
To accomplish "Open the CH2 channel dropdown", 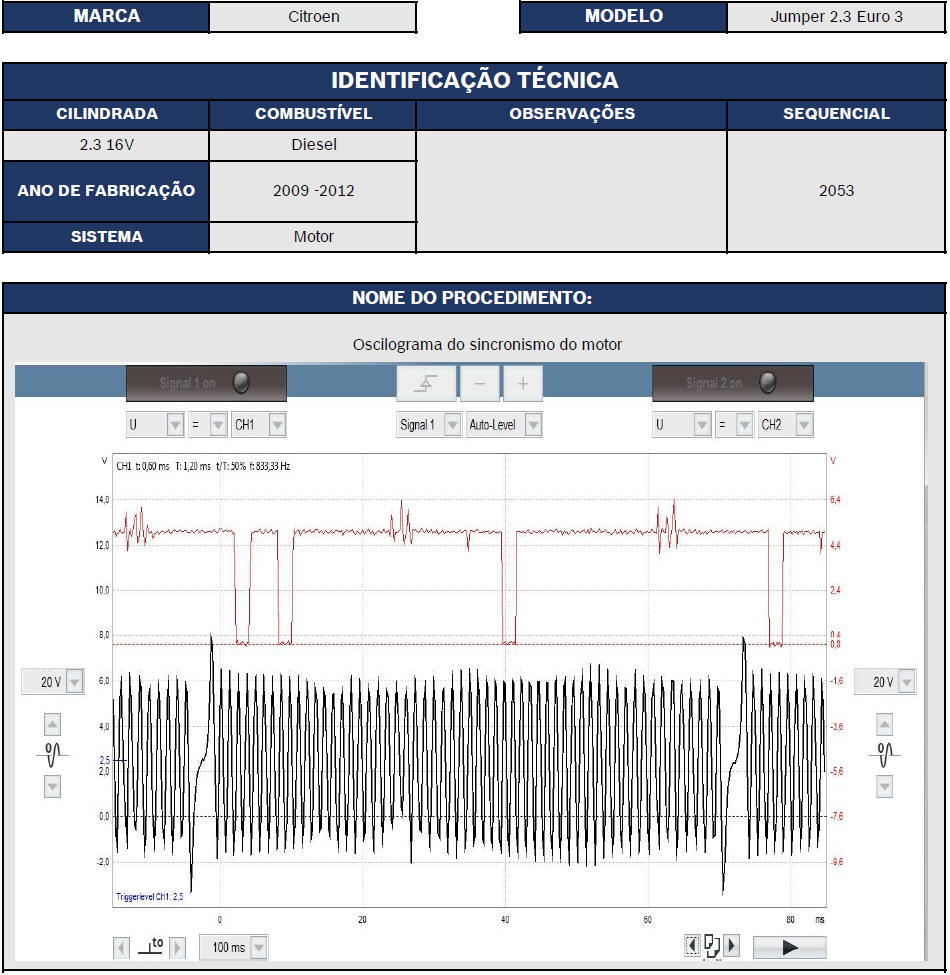I will 803,425.
